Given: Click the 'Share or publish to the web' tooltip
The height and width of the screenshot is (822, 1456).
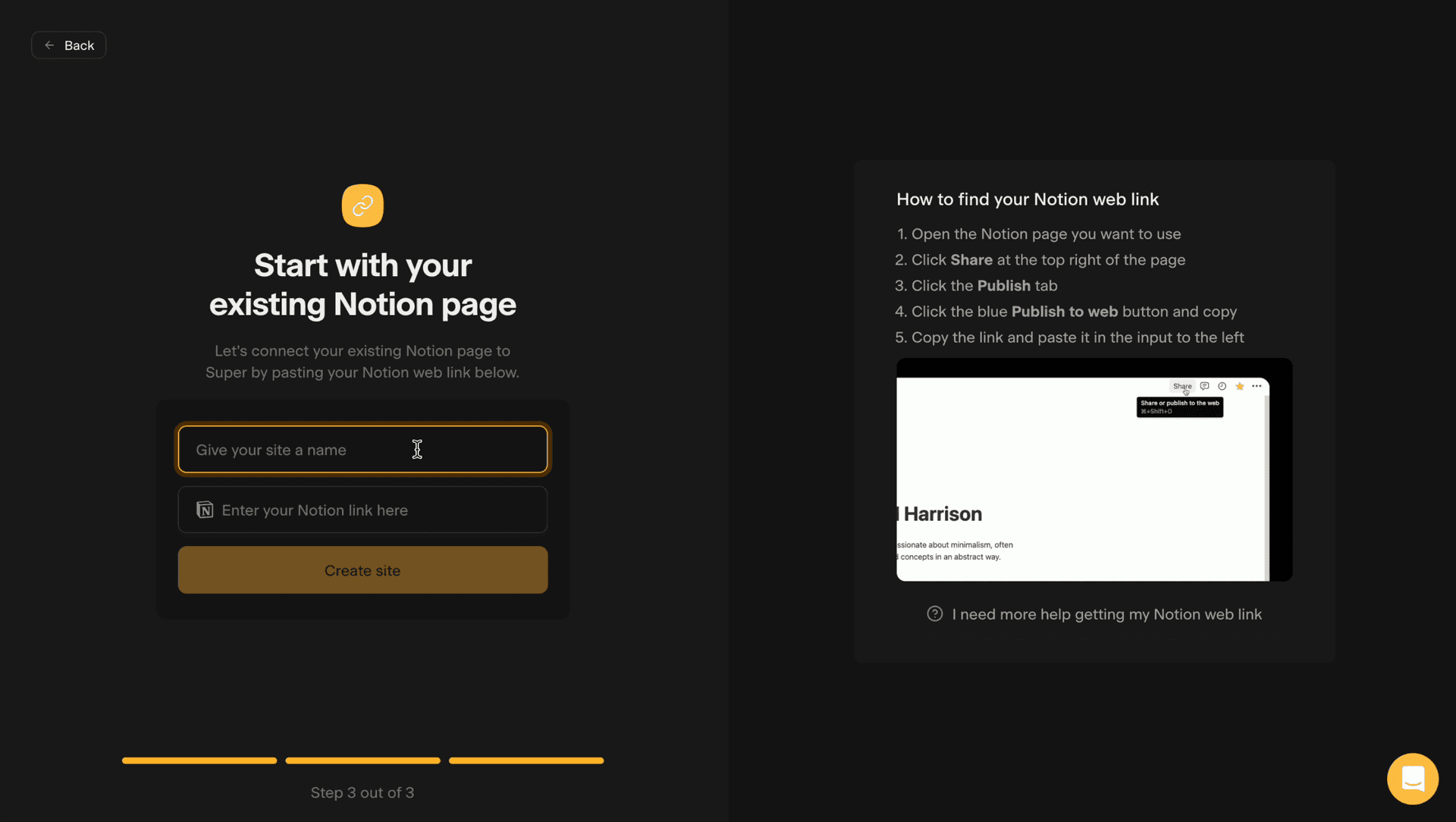Looking at the screenshot, I should tap(1179, 407).
